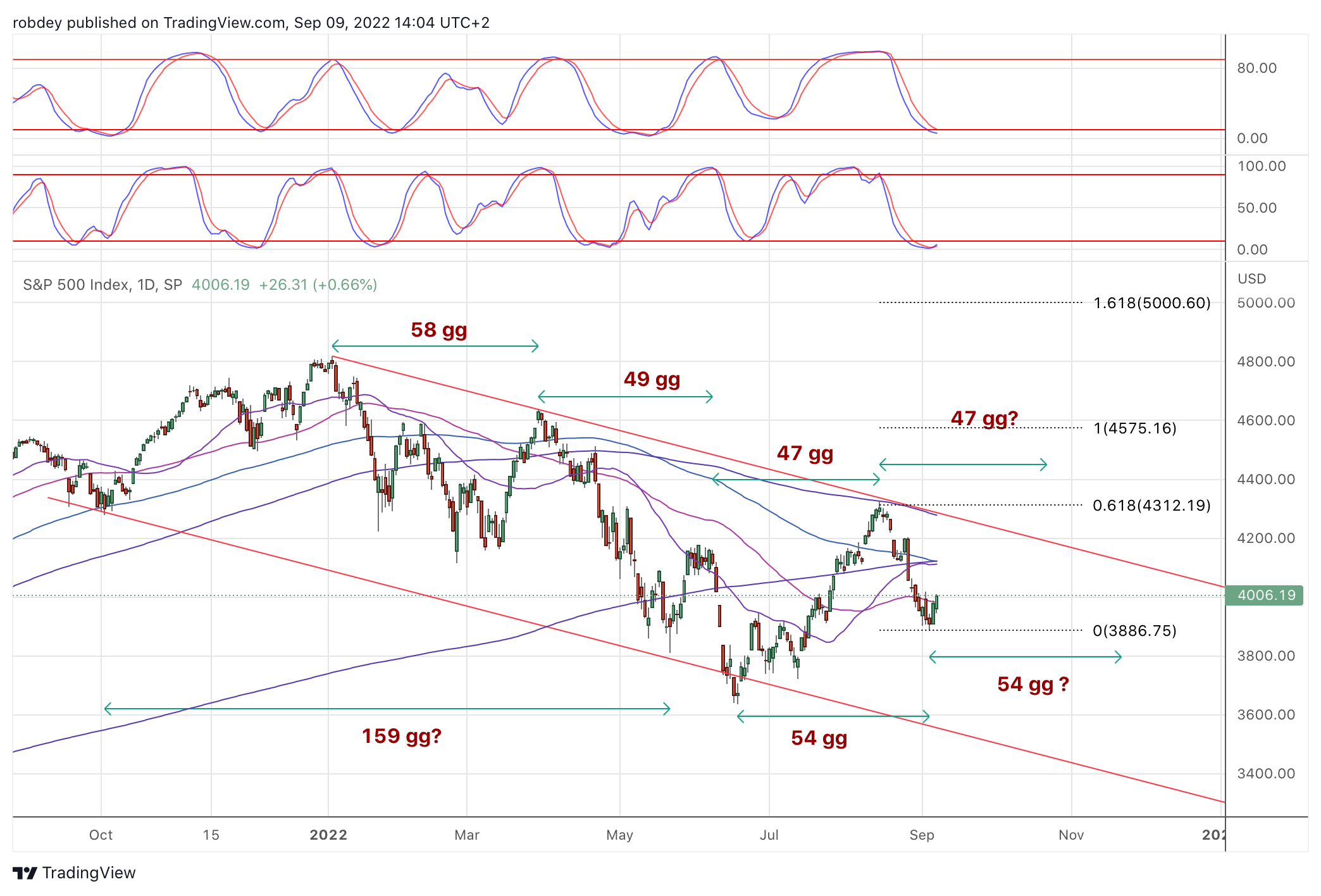
Task: Click the +26.31 (+0.66%) change value
Action: 318,285
